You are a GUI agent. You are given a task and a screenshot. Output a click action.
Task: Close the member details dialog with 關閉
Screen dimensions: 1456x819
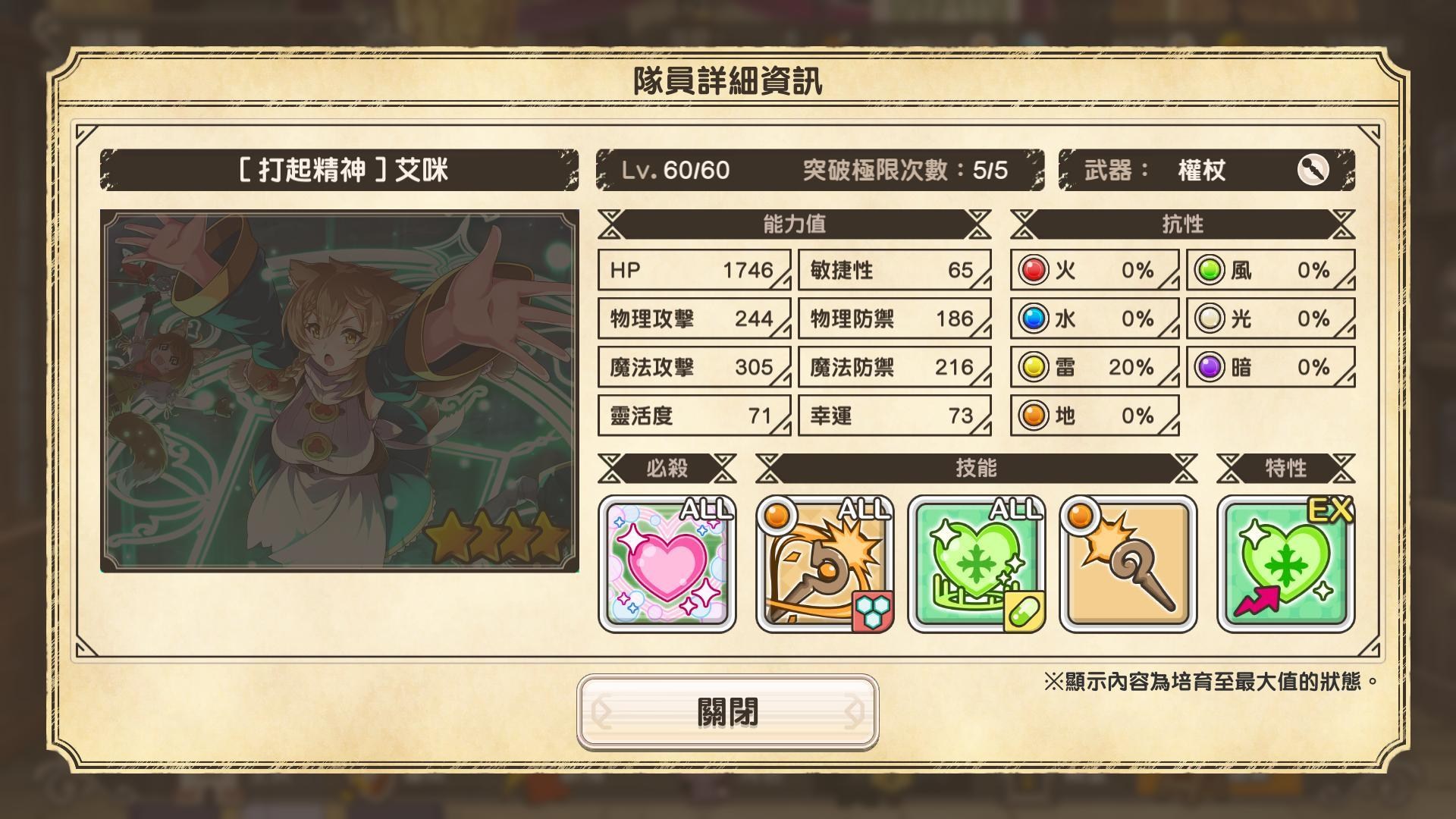(x=728, y=712)
